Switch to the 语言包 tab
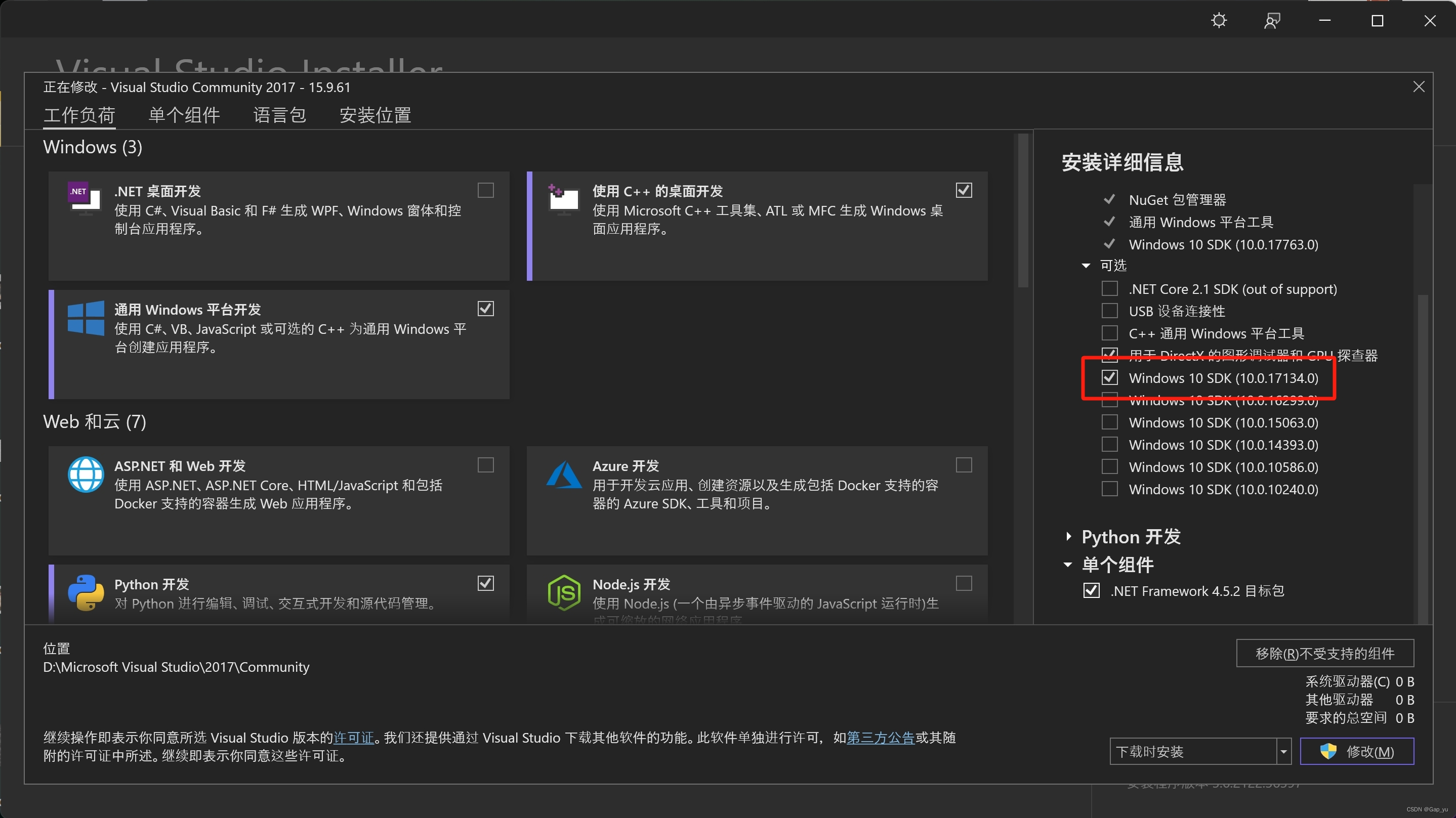This screenshot has height=818, width=1456. pyautogui.click(x=279, y=115)
